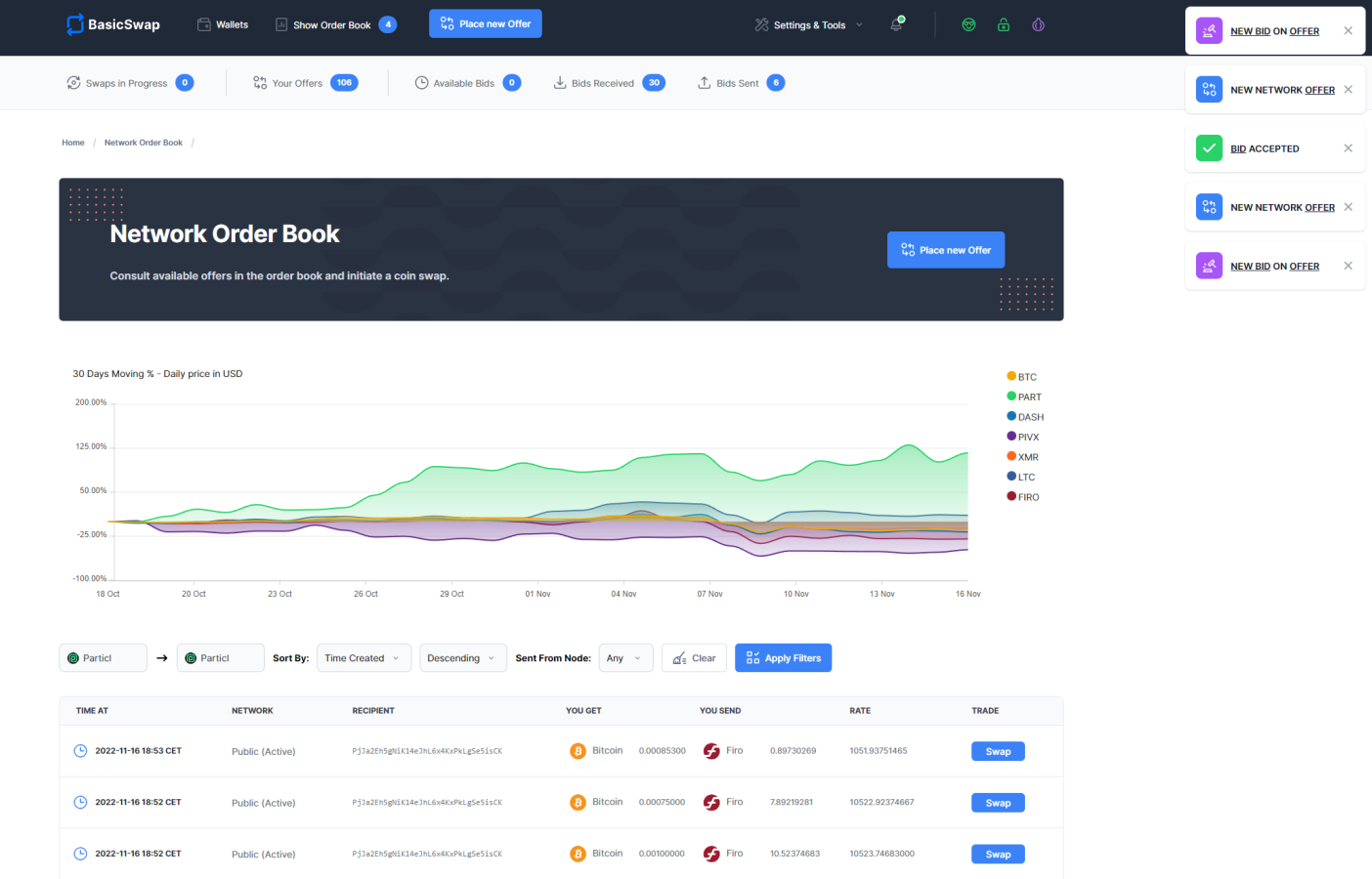
Task: Click the second NEW NETWORK OFFER notification icon
Action: (x=1209, y=207)
